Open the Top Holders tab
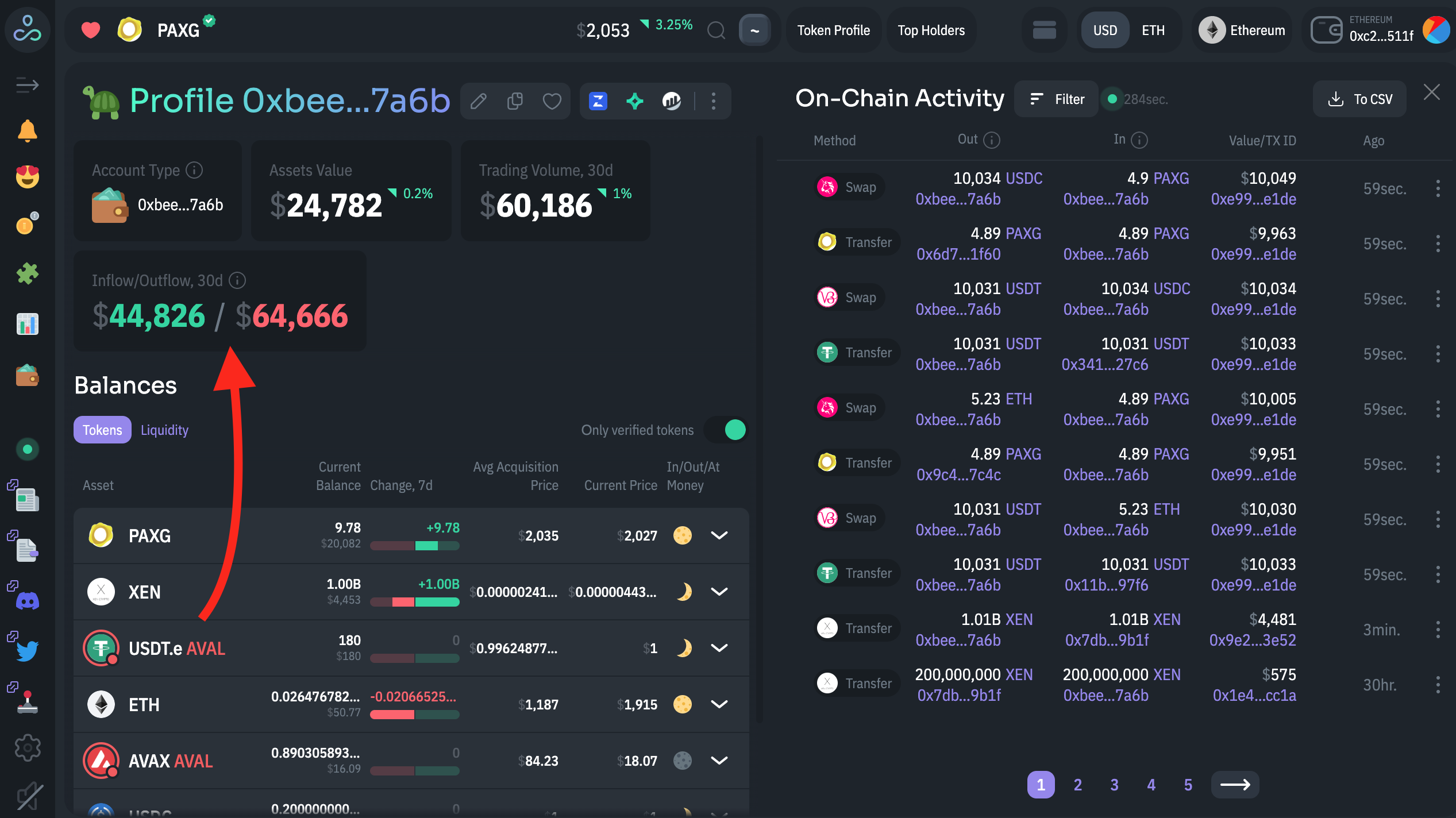This screenshot has height=818, width=1456. tap(931, 30)
